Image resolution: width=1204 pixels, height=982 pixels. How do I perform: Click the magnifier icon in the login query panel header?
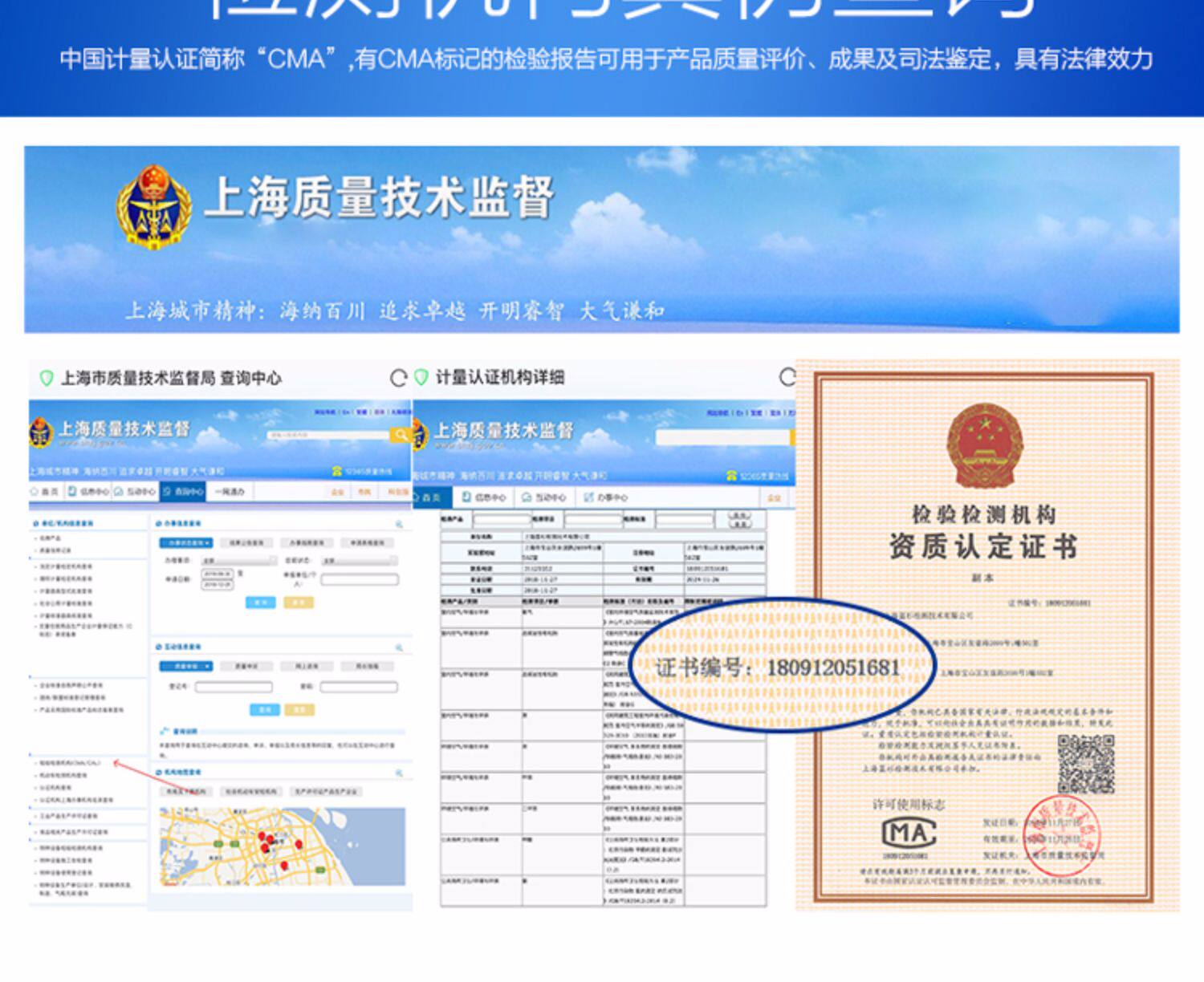pos(399,647)
